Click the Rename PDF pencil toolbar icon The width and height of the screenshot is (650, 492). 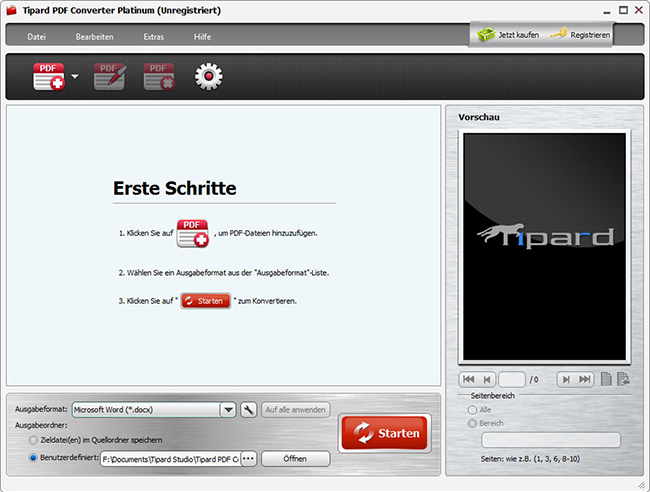coord(110,76)
